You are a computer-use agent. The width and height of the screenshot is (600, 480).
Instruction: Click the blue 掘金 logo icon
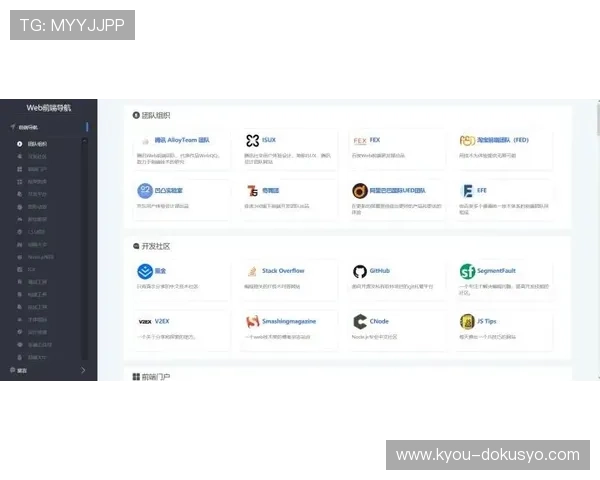point(144,271)
